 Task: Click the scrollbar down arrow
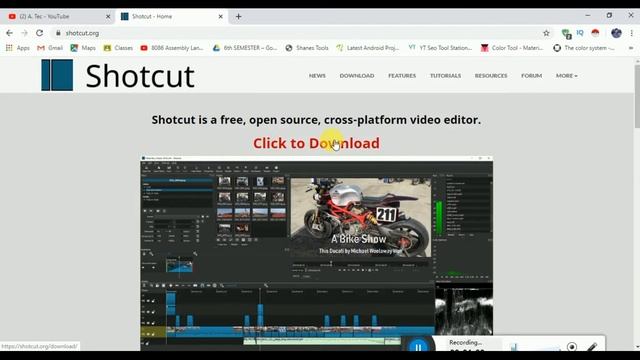(x=637, y=347)
